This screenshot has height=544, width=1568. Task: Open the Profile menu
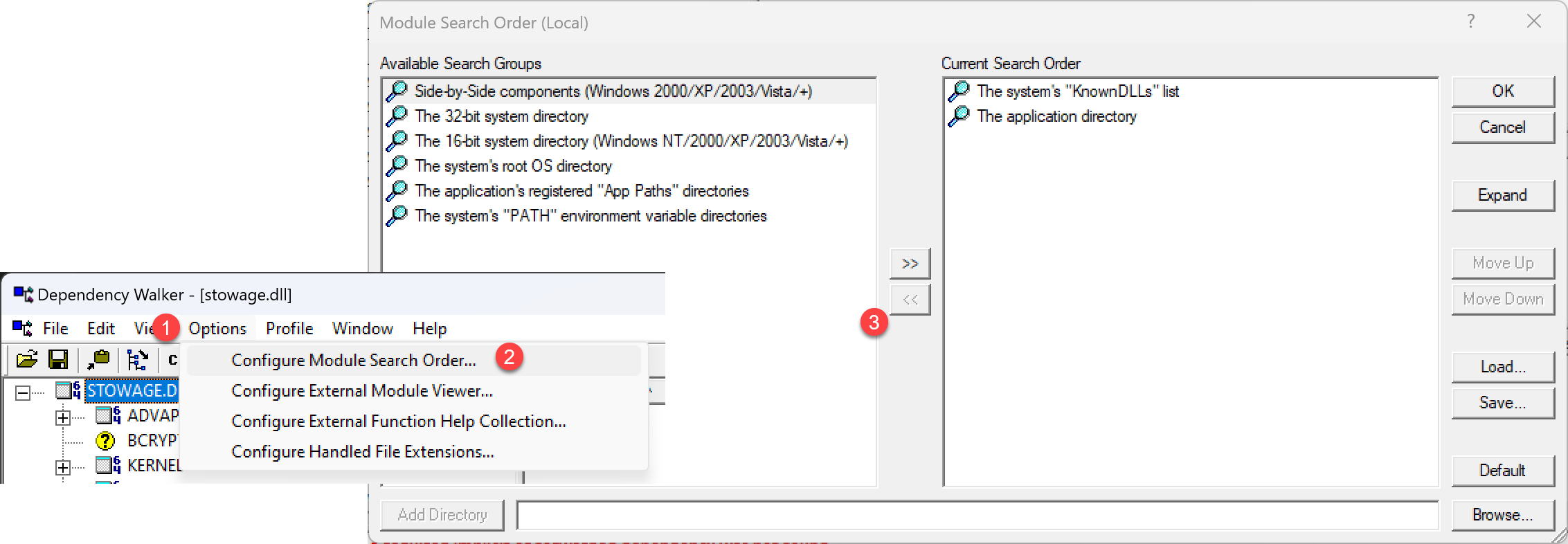click(289, 328)
